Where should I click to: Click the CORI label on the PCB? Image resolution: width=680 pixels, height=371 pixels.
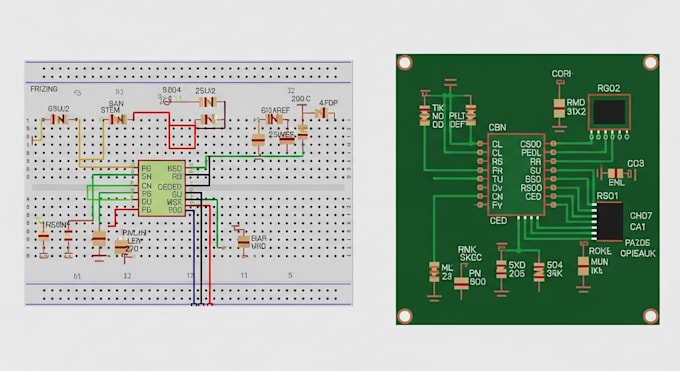tap(562, 74)
